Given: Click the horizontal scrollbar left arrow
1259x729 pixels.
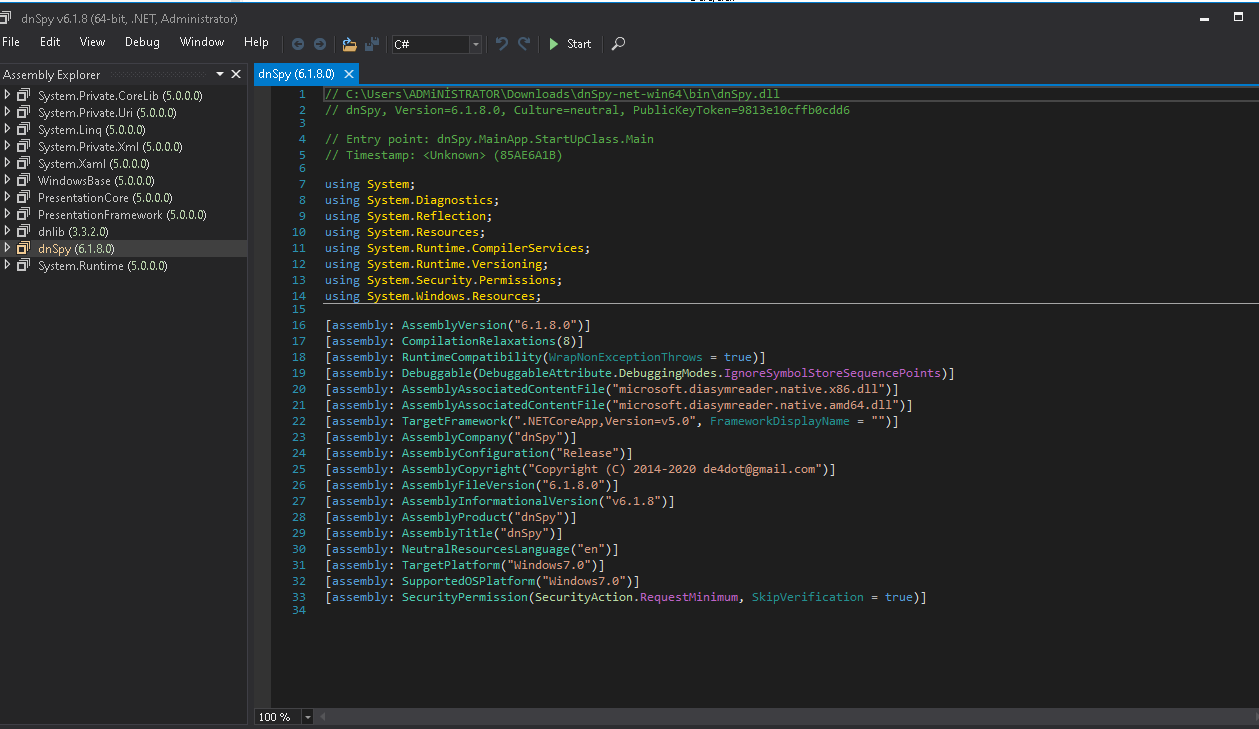Looking at the screenshot, I should click(x=323, y=717).
